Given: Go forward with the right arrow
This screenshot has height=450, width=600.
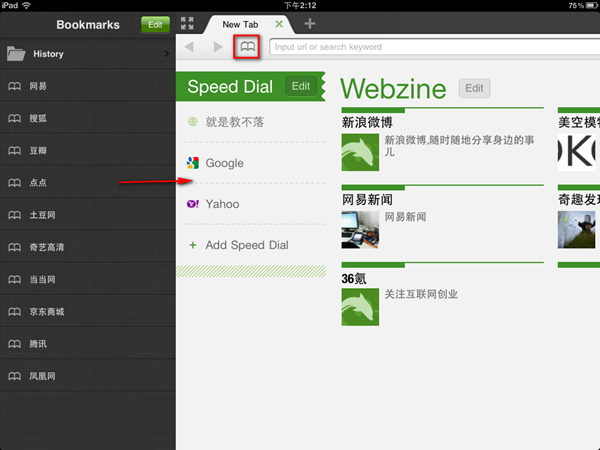Looking at the screenshot, I should tap(218, 47).
